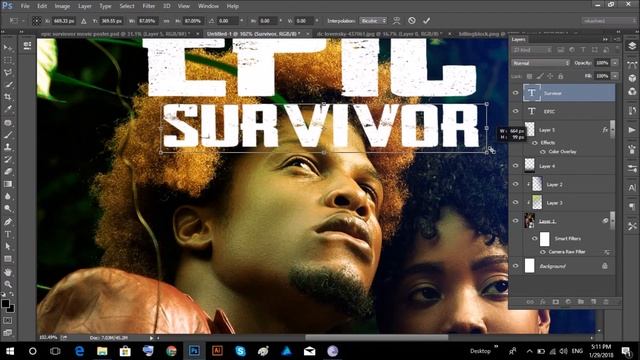Cancel the transform in options bar

point(412,20)
